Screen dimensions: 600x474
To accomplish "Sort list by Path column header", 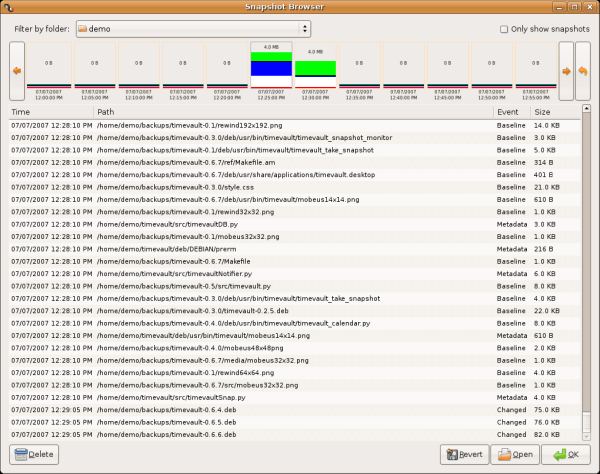I will pyautogui.click(x=290, y=112).
